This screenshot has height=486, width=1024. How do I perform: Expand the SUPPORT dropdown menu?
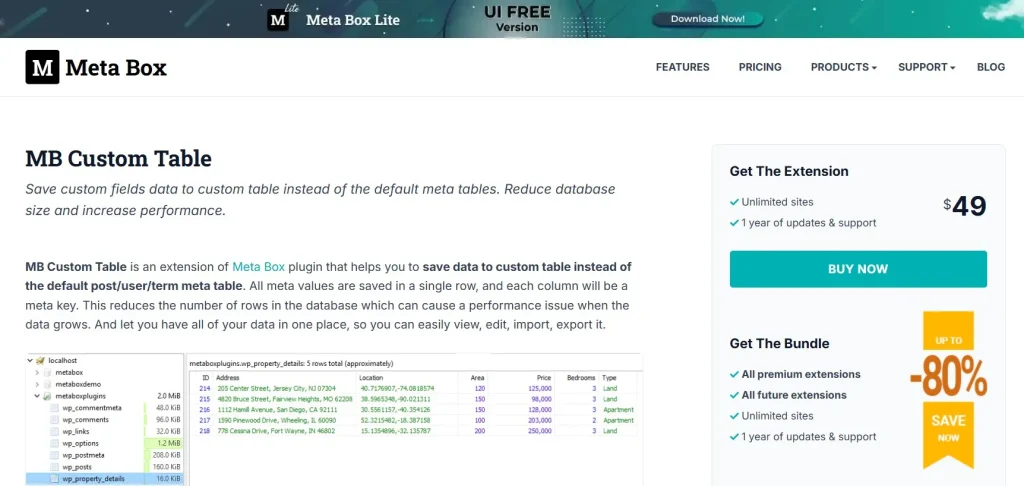pyautogui.click(x=926, y=67)
